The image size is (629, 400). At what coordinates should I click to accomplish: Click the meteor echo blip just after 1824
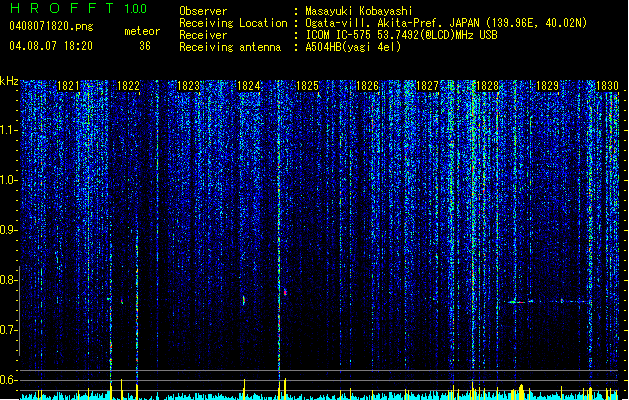point(243,300)
